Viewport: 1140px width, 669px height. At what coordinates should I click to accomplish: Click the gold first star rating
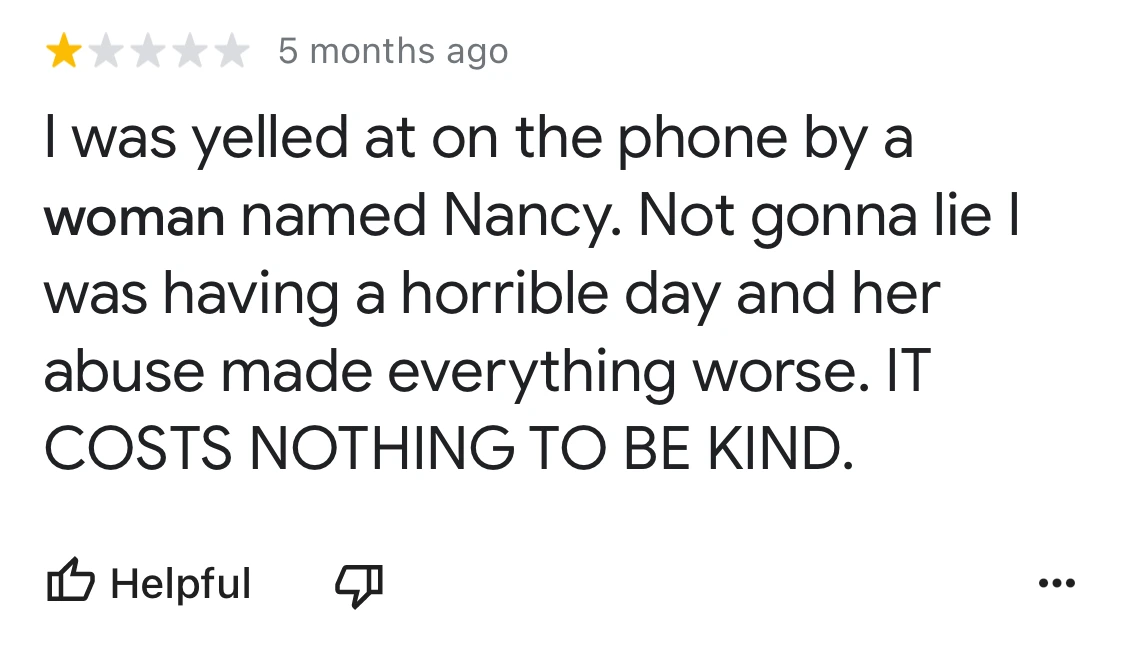point(63,51)
